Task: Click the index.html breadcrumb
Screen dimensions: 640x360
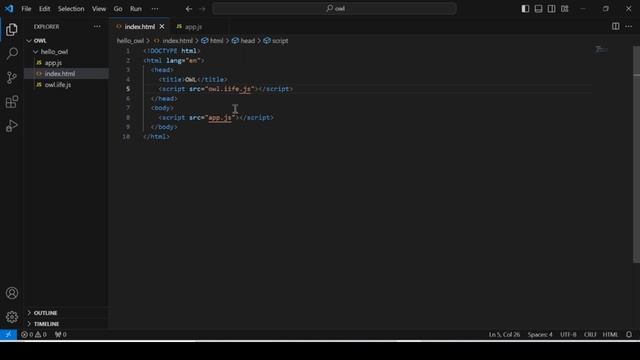Action: click(x=178, y=41)
